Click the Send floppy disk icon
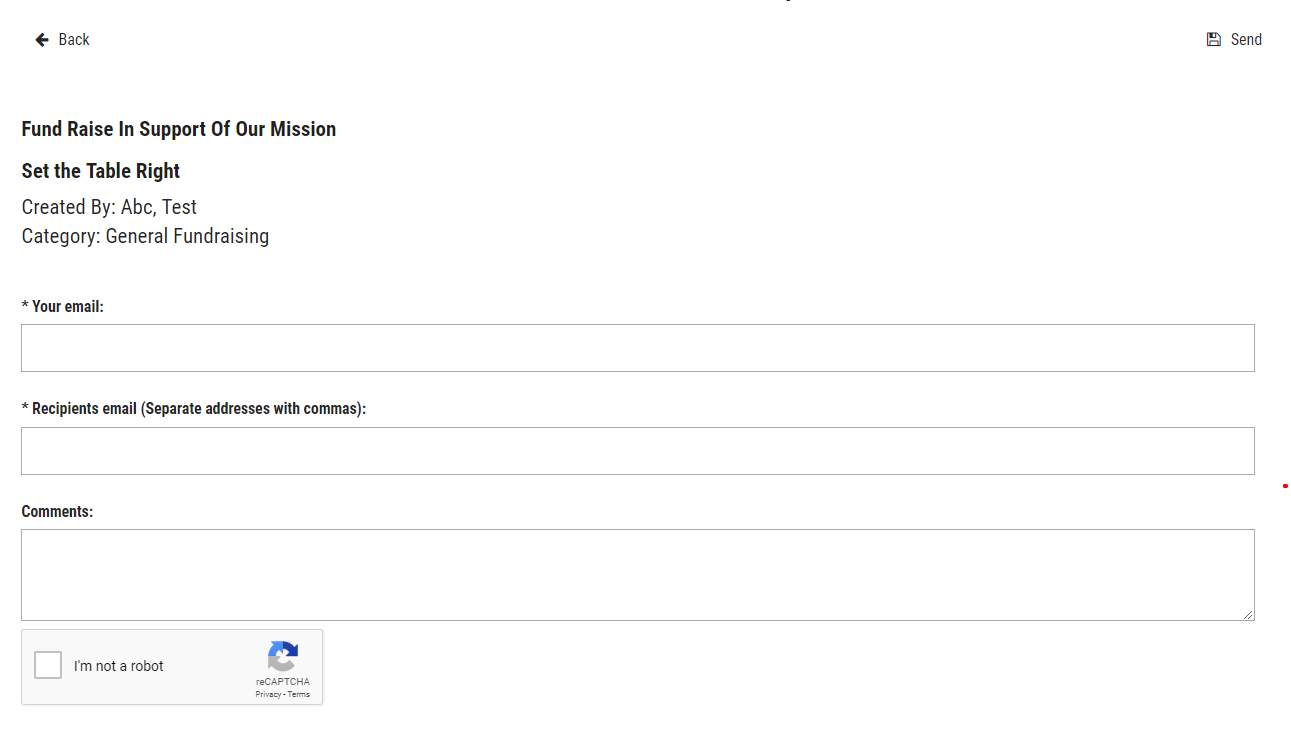Image resolution: width=1291 pixels, height=737 pixels. pyautogui.click(x=1213, y=40)
